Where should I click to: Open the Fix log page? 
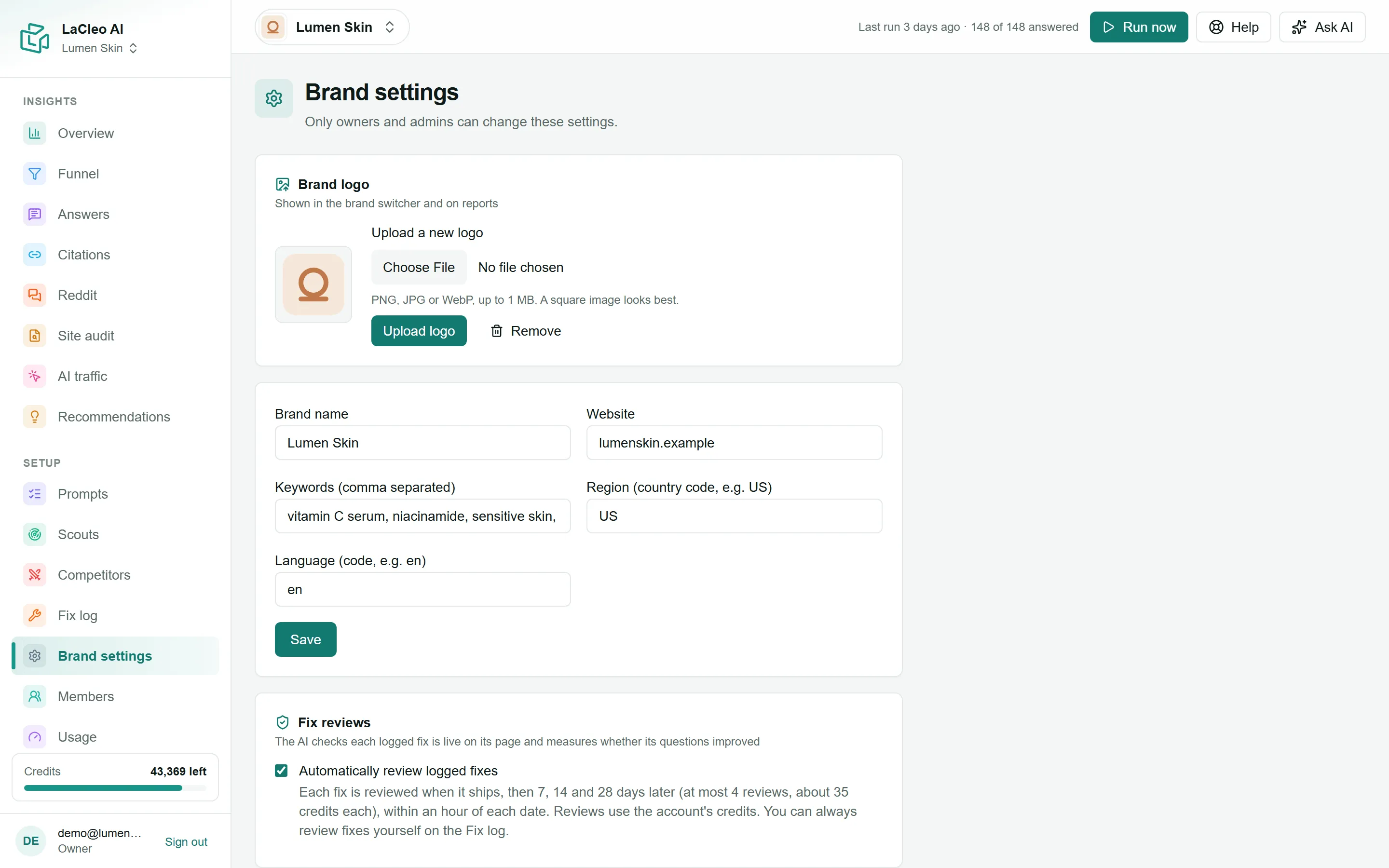(x=115, y=615)
